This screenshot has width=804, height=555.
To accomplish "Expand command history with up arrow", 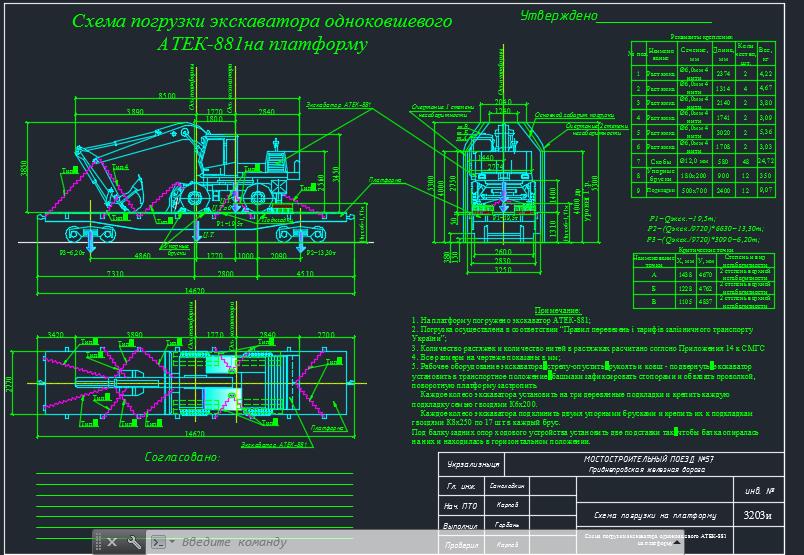I will pyautogui.click(x=677, y=542).
